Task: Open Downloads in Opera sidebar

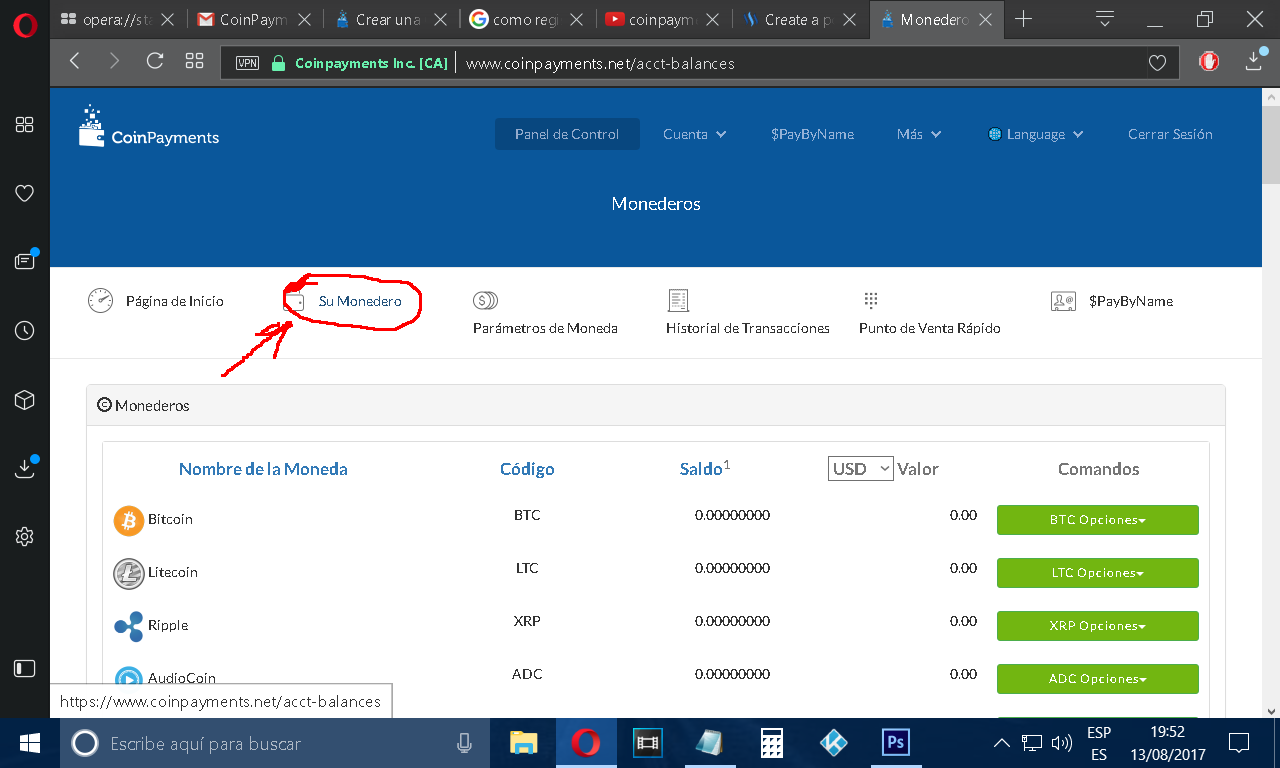Action: [25, 467]
